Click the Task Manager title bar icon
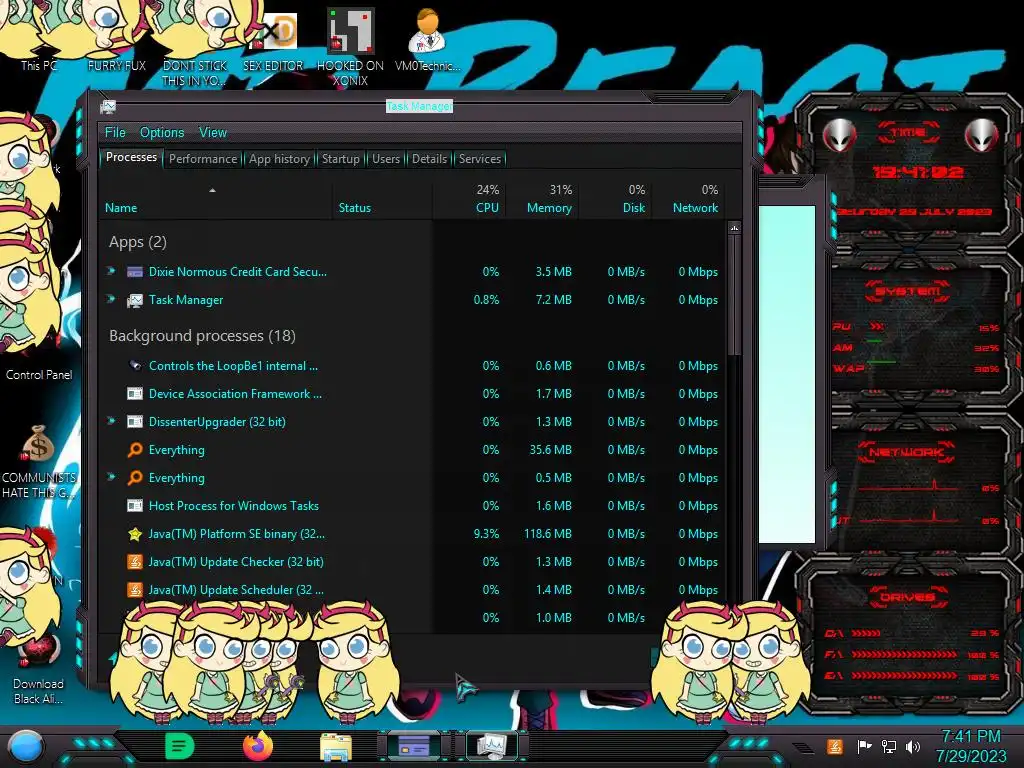This screenshot has height=768, width=1024. [x=108, y=106]
